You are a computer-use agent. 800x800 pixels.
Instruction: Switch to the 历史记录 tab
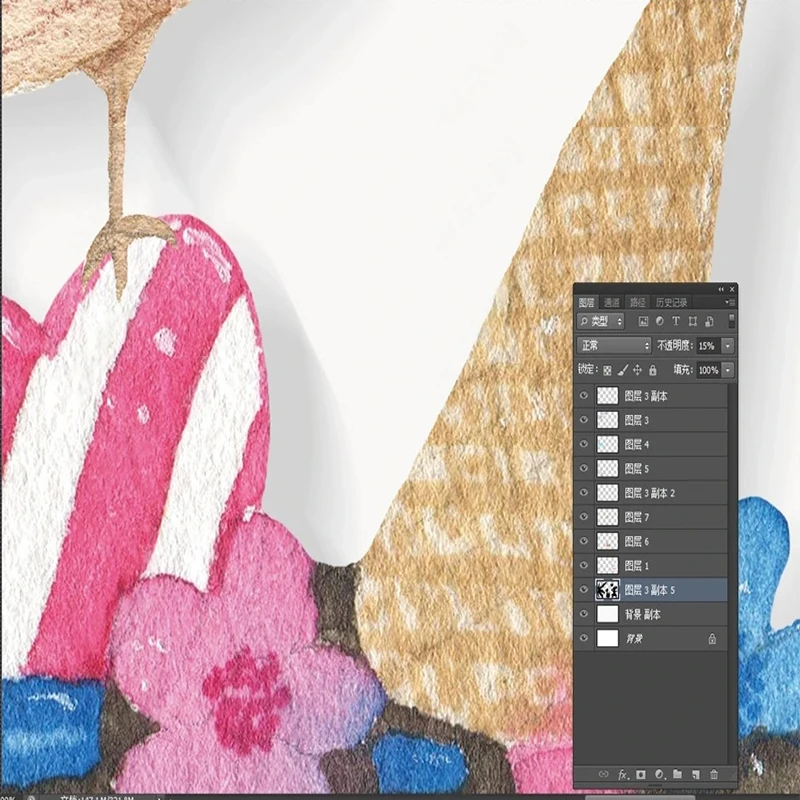(671, 303)
